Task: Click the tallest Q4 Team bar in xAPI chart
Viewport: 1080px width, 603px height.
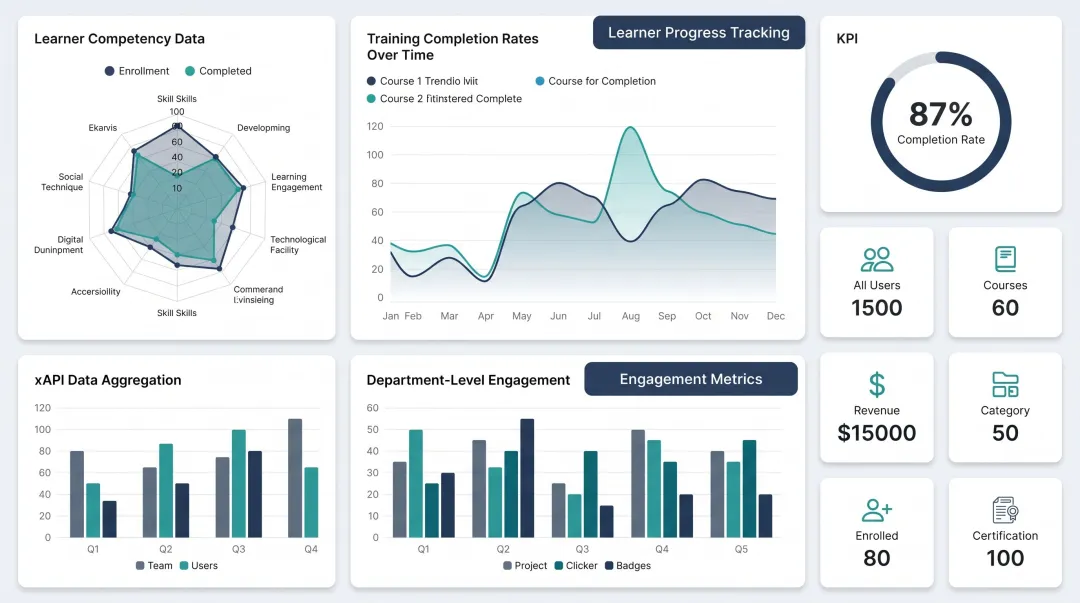Action: coord(295,478)
